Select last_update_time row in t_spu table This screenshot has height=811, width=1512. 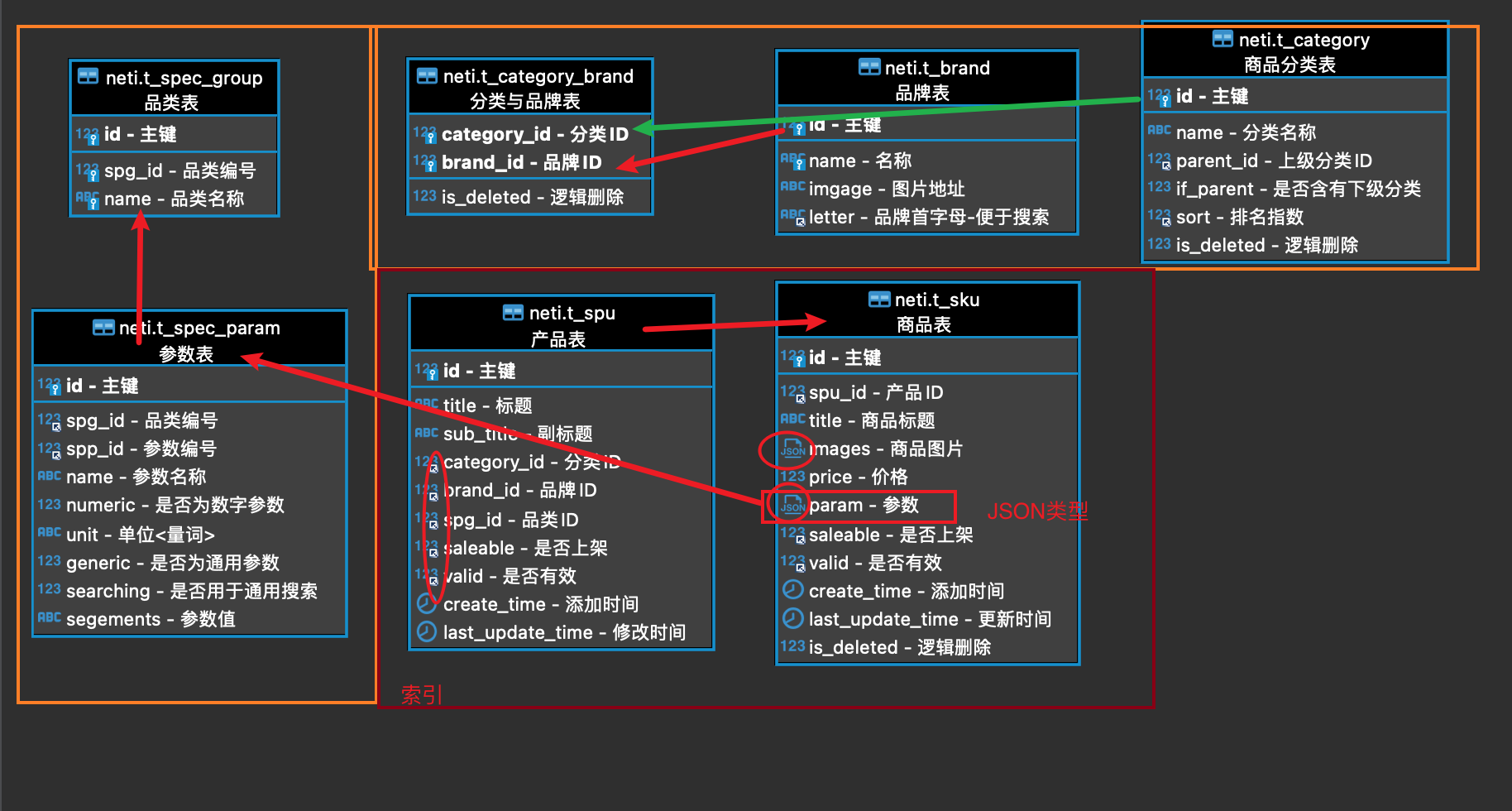(562, 632)
